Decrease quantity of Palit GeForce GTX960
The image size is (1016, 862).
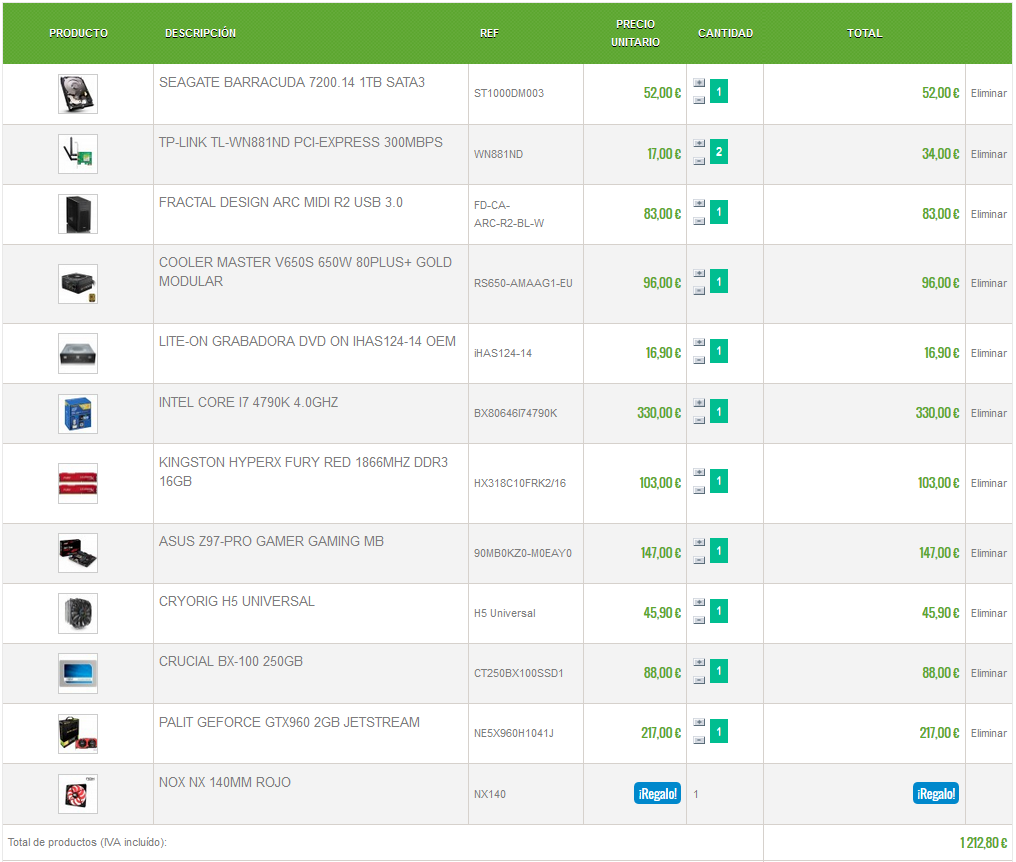(x=699, y=740)
